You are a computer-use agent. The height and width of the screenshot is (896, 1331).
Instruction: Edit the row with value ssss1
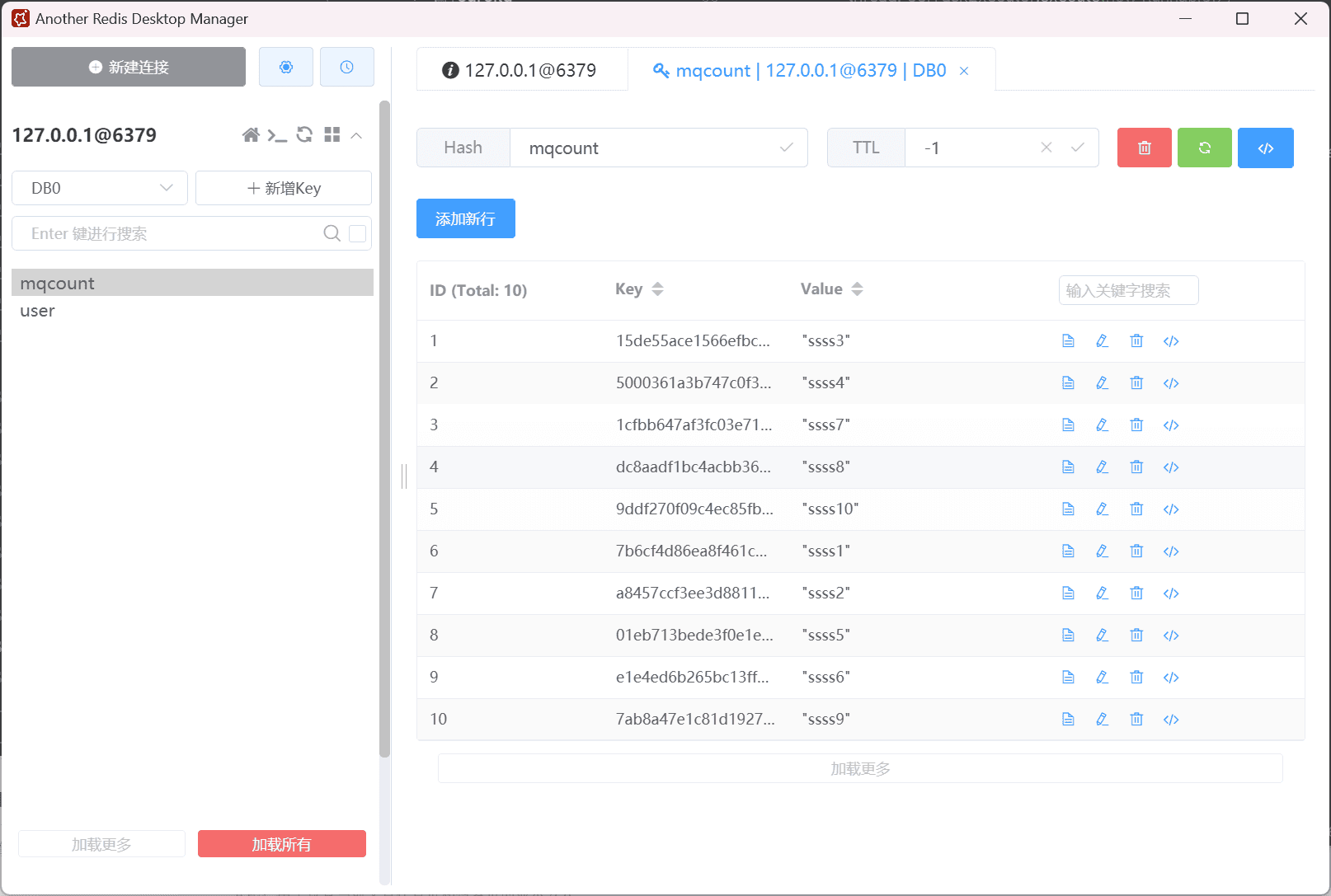(1102, 551)
